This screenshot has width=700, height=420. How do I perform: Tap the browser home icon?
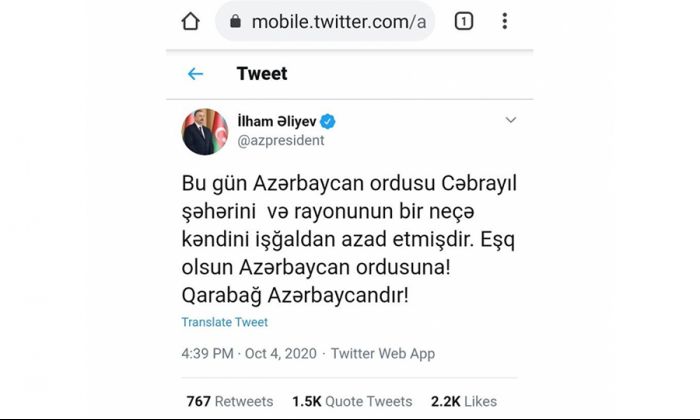point(191,21)
